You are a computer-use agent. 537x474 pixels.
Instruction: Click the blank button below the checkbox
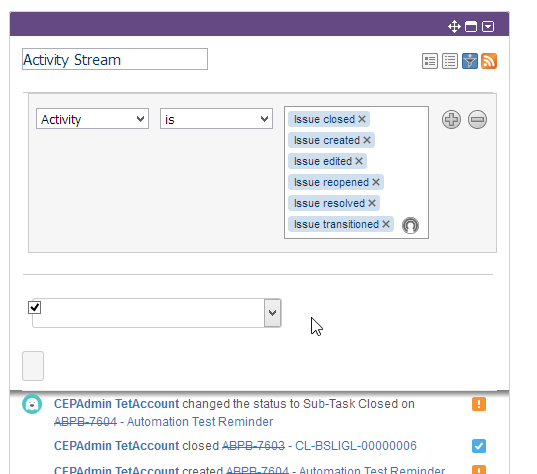33,366
